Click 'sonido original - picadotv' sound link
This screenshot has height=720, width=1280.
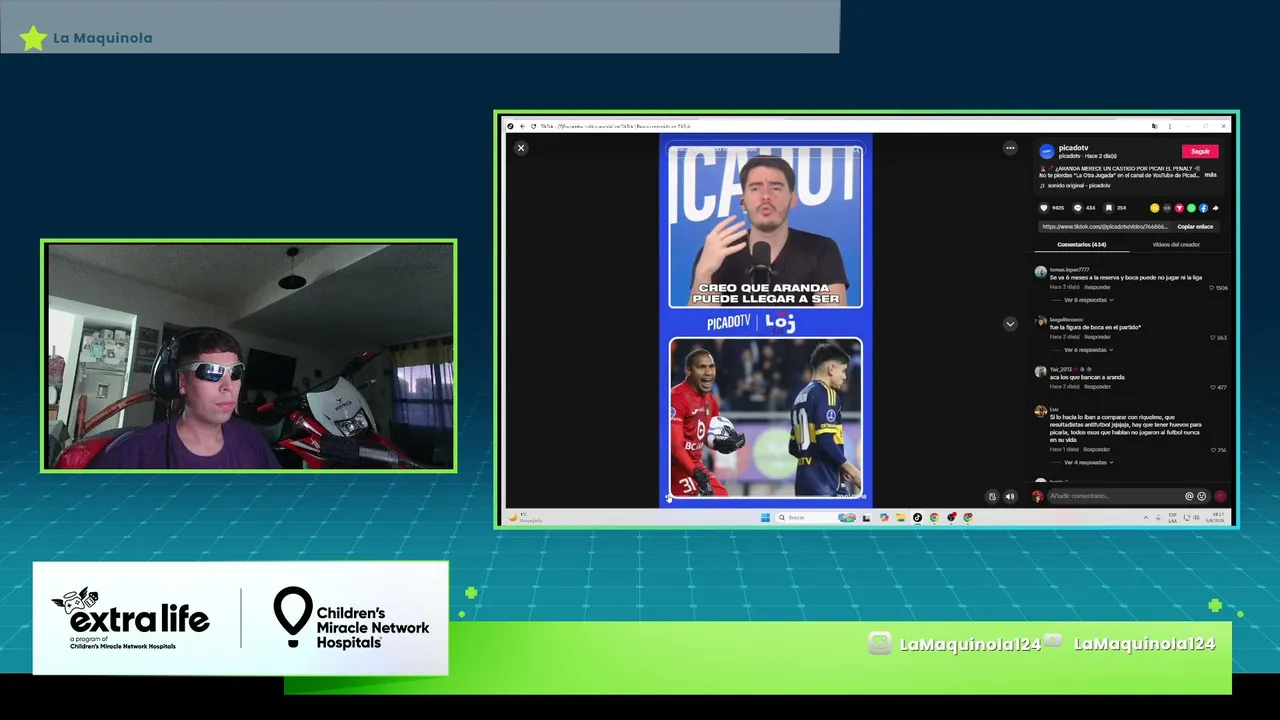tap(1079, 185)
